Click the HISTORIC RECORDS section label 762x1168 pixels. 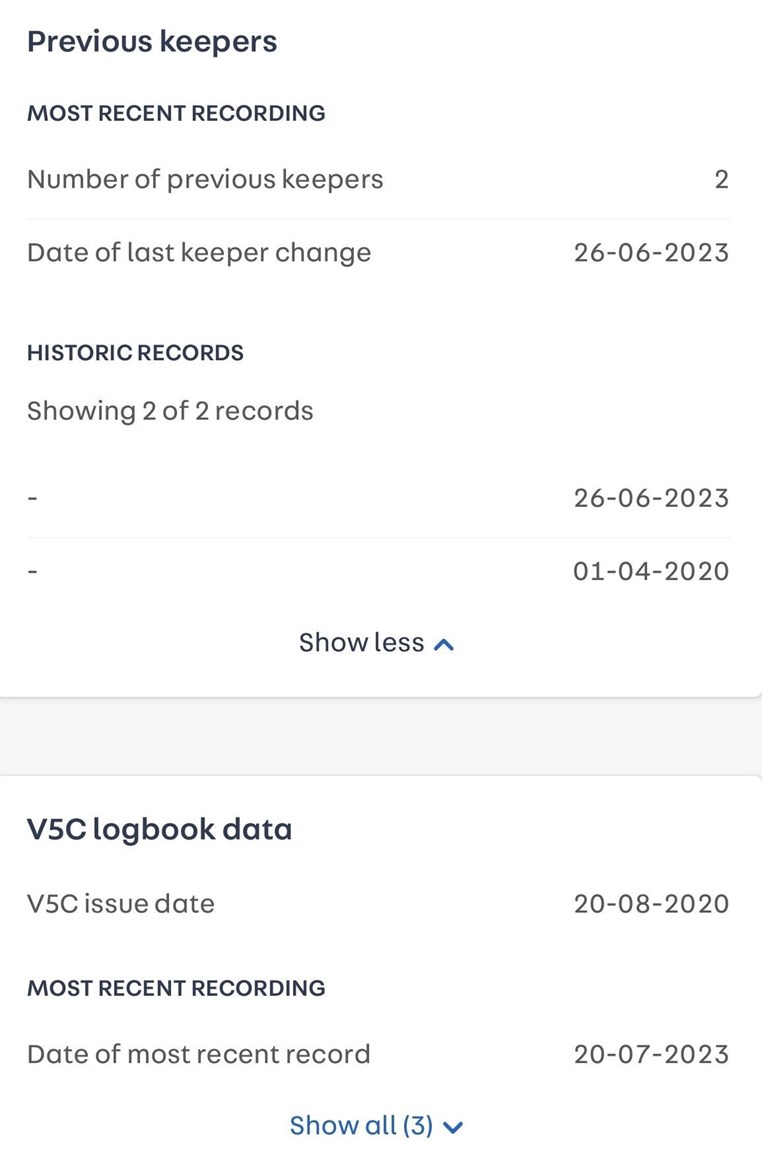tap(136, 352)
